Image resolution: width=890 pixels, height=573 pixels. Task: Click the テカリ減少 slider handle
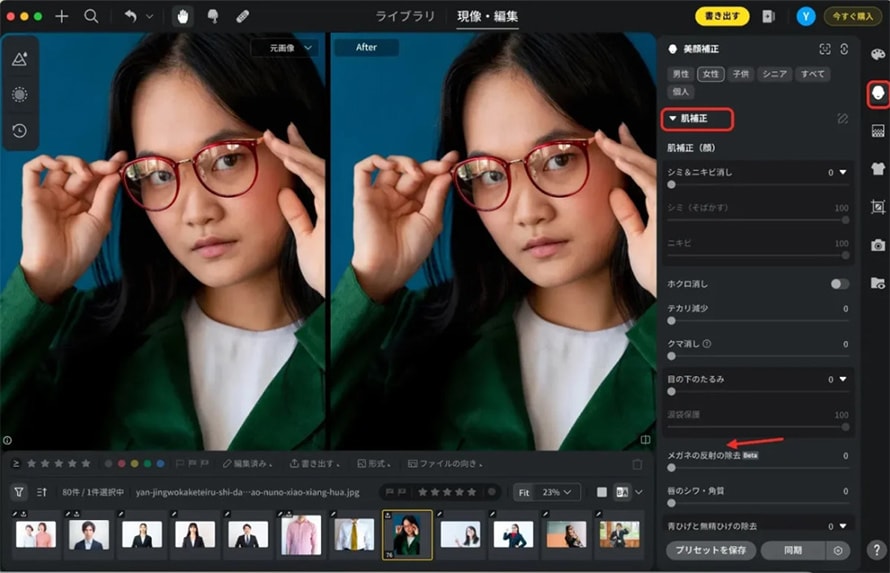tap(671, 320)
